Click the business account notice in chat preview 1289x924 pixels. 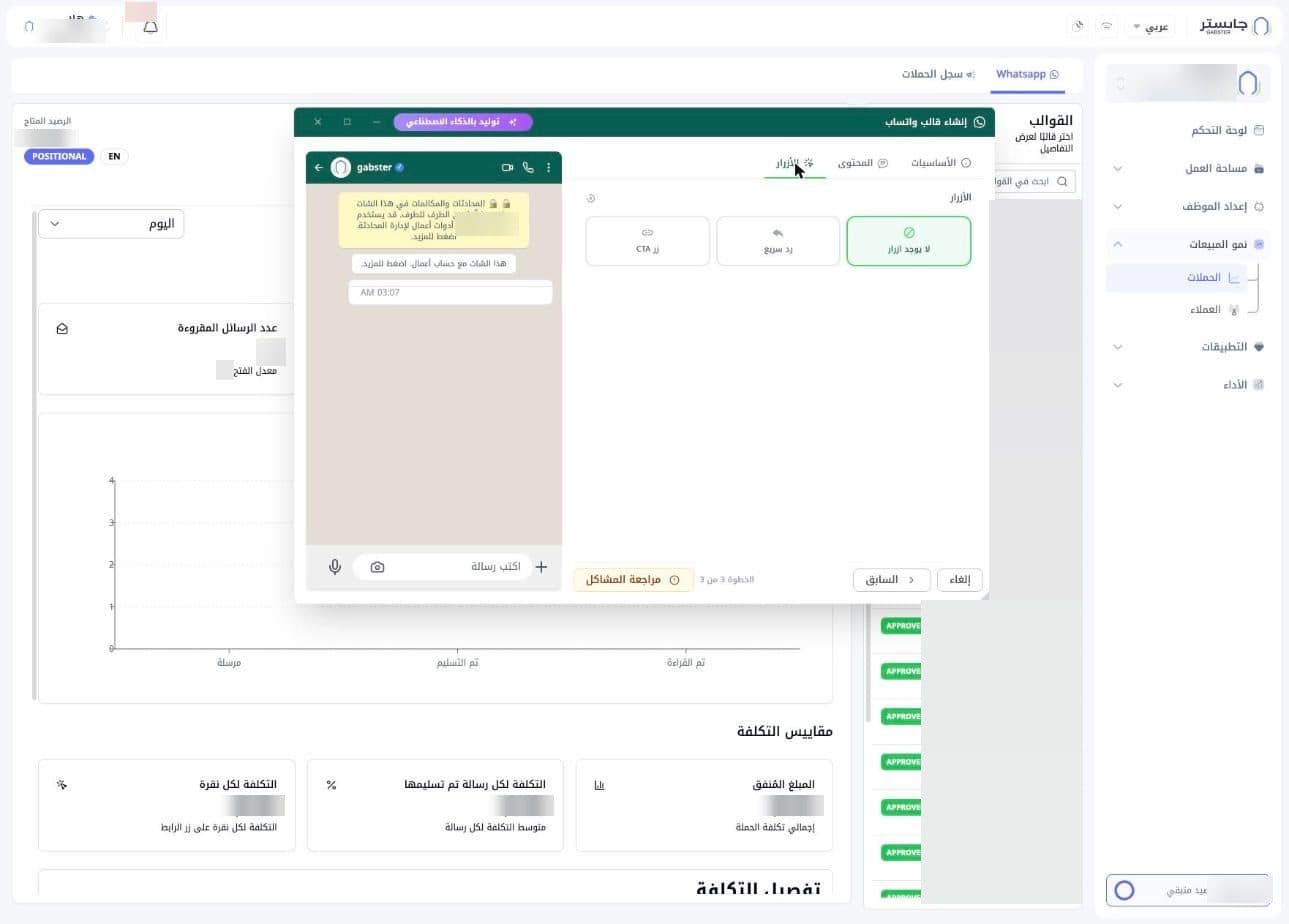(434, 264)
